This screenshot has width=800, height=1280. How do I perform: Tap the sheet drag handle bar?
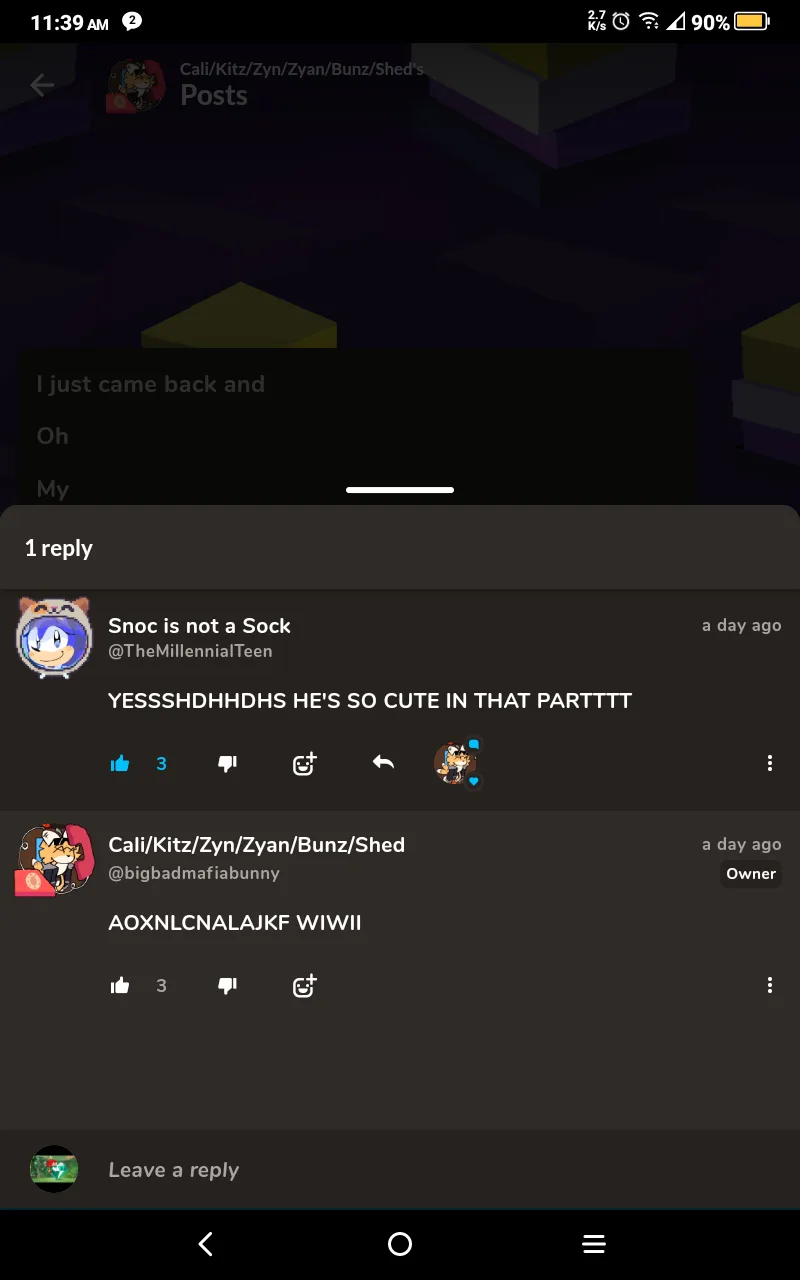[x=400, y=490]
